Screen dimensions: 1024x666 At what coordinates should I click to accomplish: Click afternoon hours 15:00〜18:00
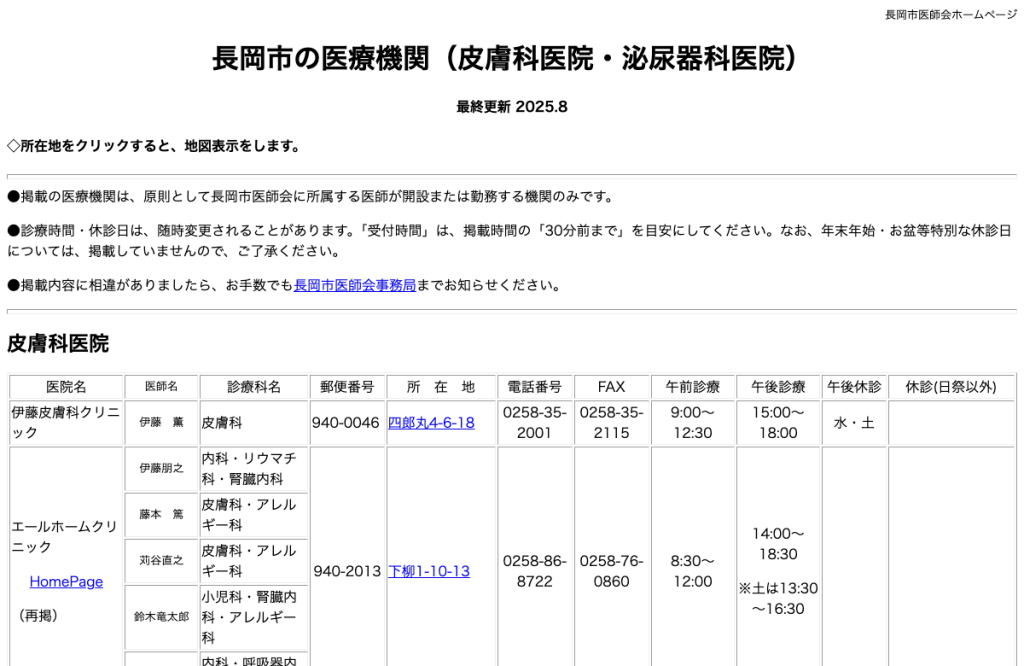(778, 423)
